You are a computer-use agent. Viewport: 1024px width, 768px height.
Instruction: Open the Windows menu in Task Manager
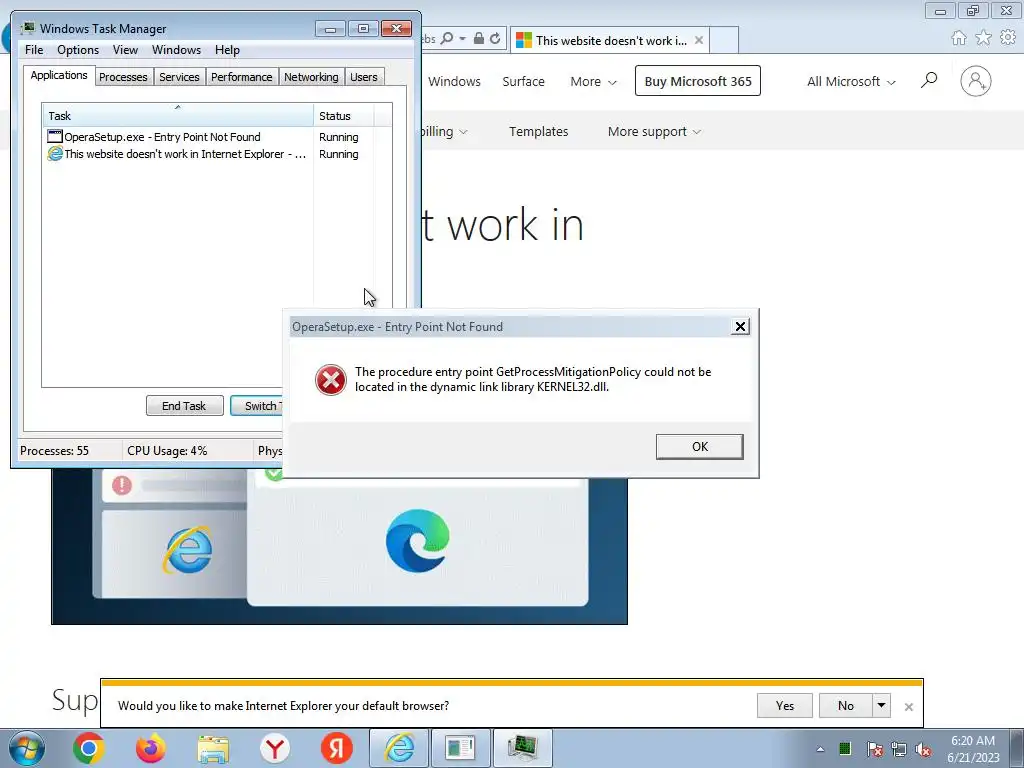(176, 50)
